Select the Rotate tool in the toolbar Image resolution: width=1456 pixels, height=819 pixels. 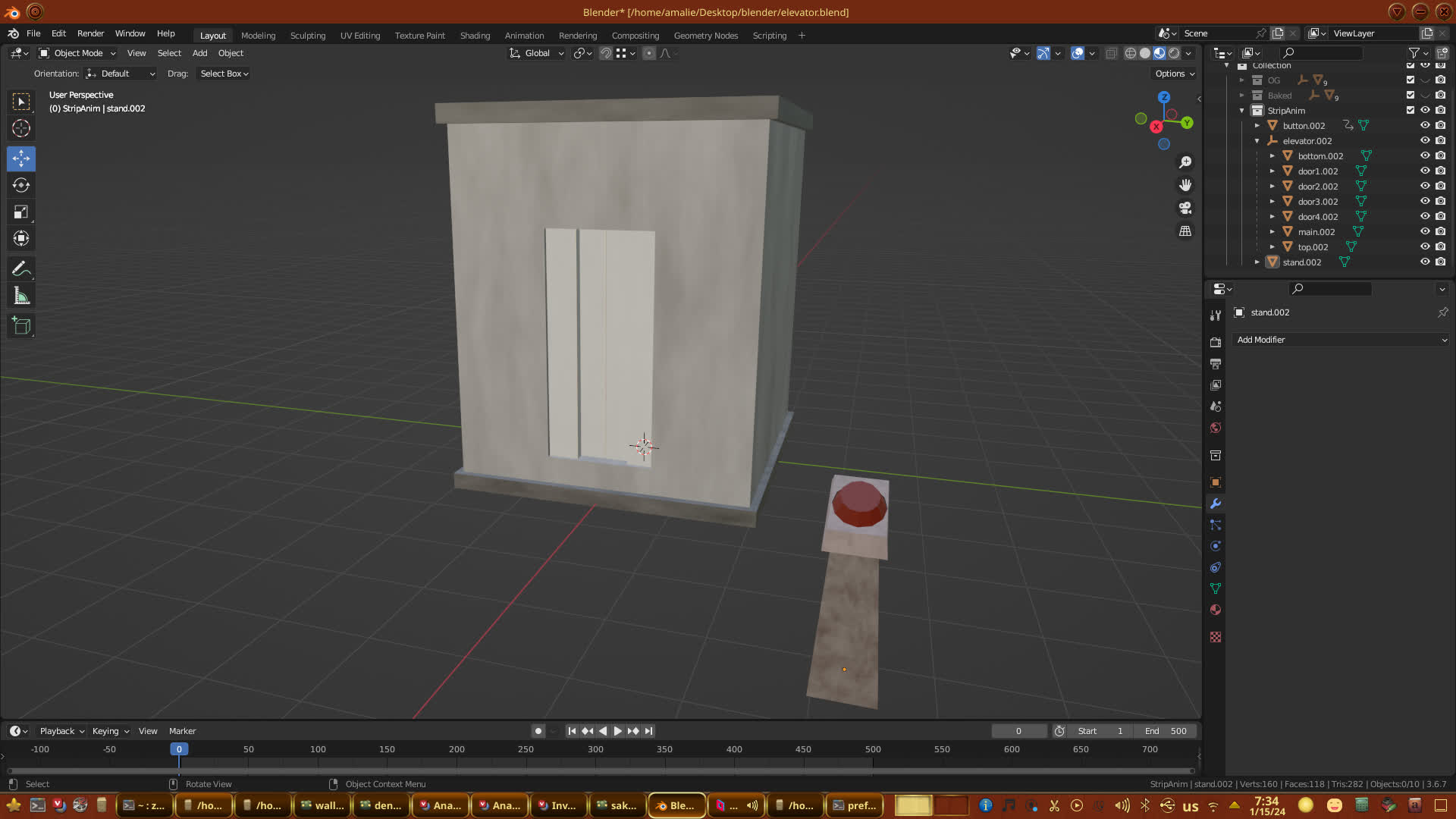(x=21, y=185)
